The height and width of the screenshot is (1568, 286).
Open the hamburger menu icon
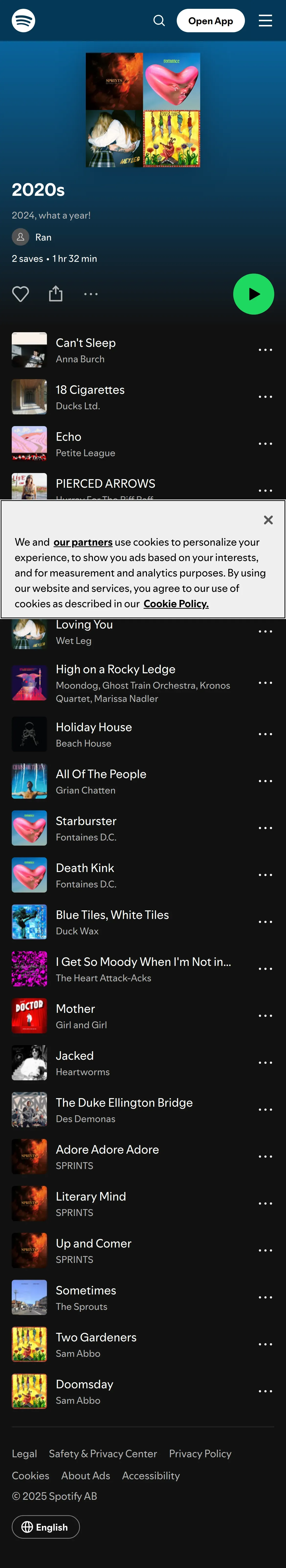pos(265,21)
